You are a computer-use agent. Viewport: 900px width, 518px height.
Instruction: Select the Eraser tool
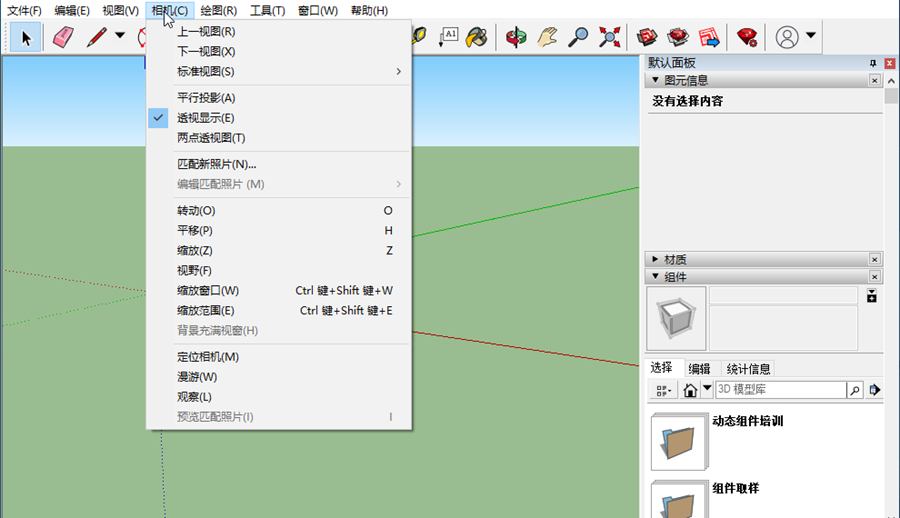point(63,37)
